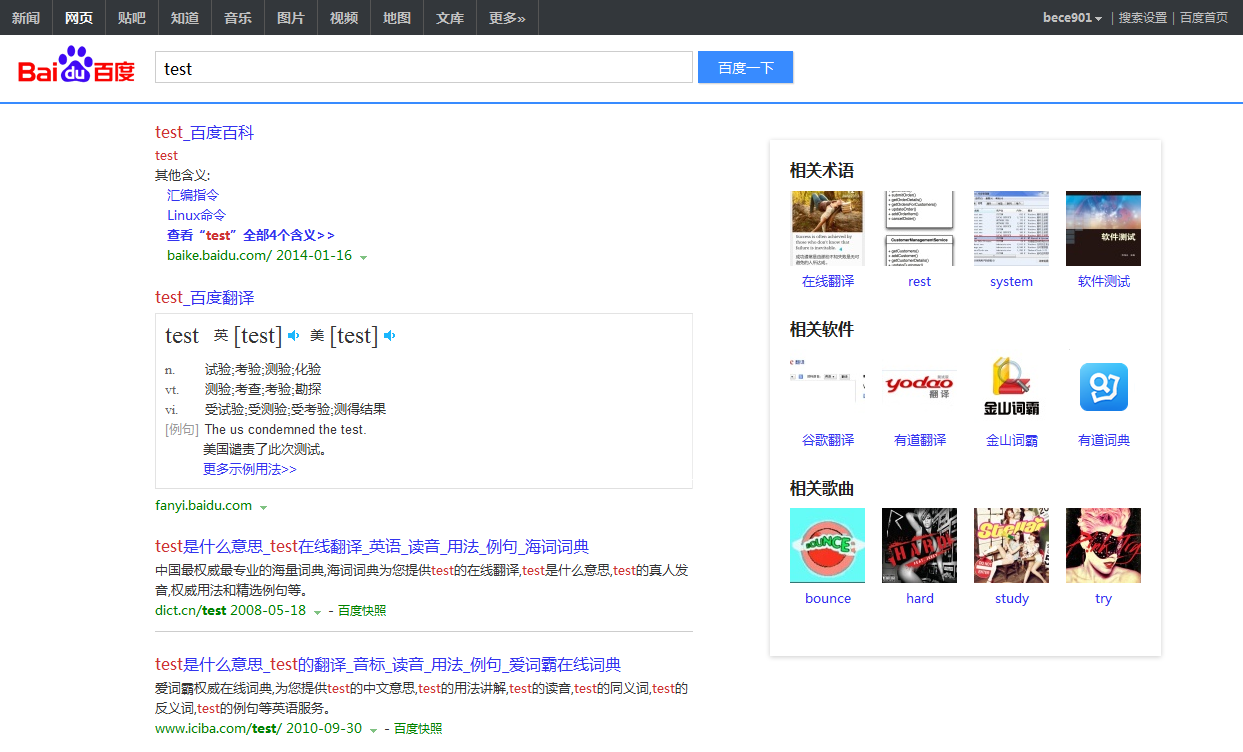Open the 在线翻译 thumbnail image
Screen dimensions: 1243x752
pyautogui.click(x=827, y=228)
